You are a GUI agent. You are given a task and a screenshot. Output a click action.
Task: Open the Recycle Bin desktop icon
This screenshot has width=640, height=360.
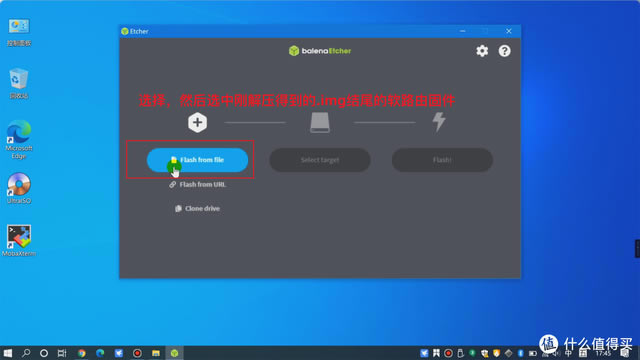(19, 83)
